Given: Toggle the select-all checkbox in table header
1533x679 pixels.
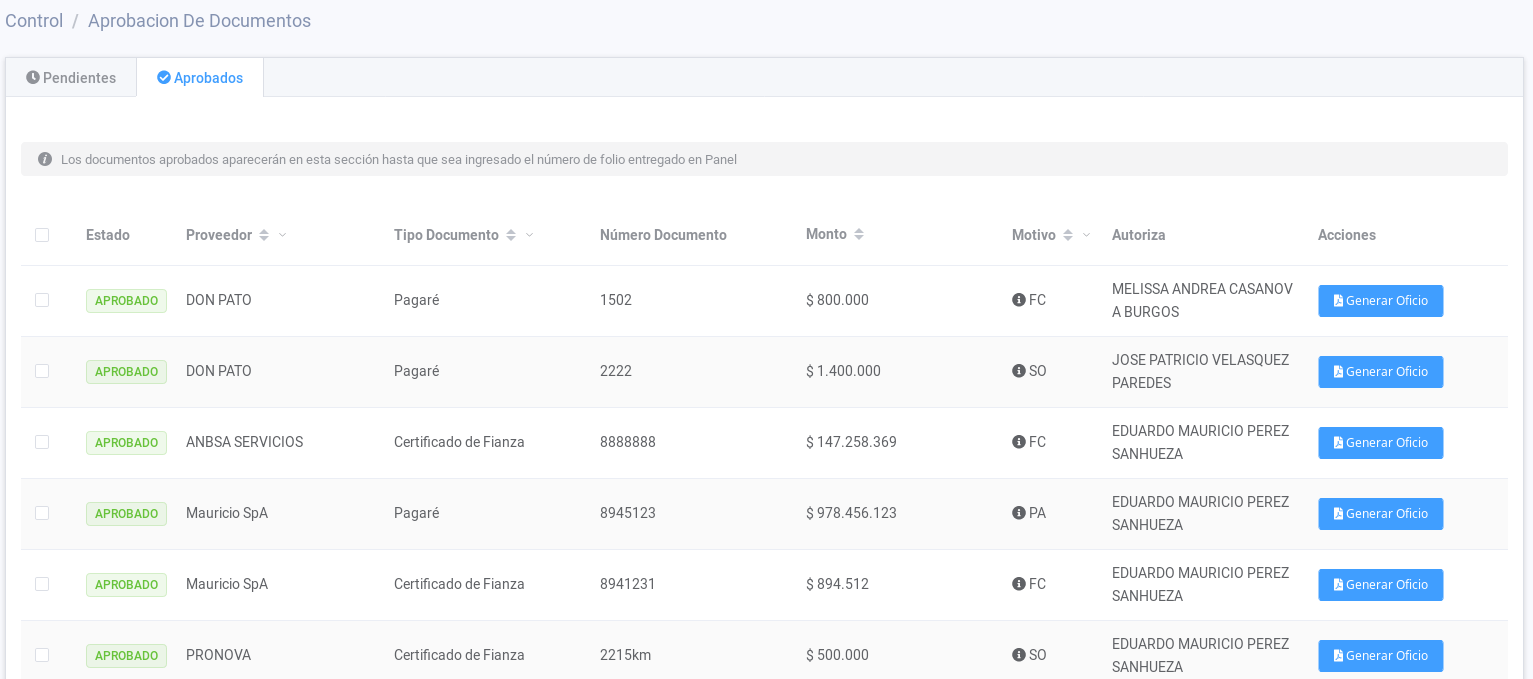Looking at the screenshot, I should tap(42, 235).
